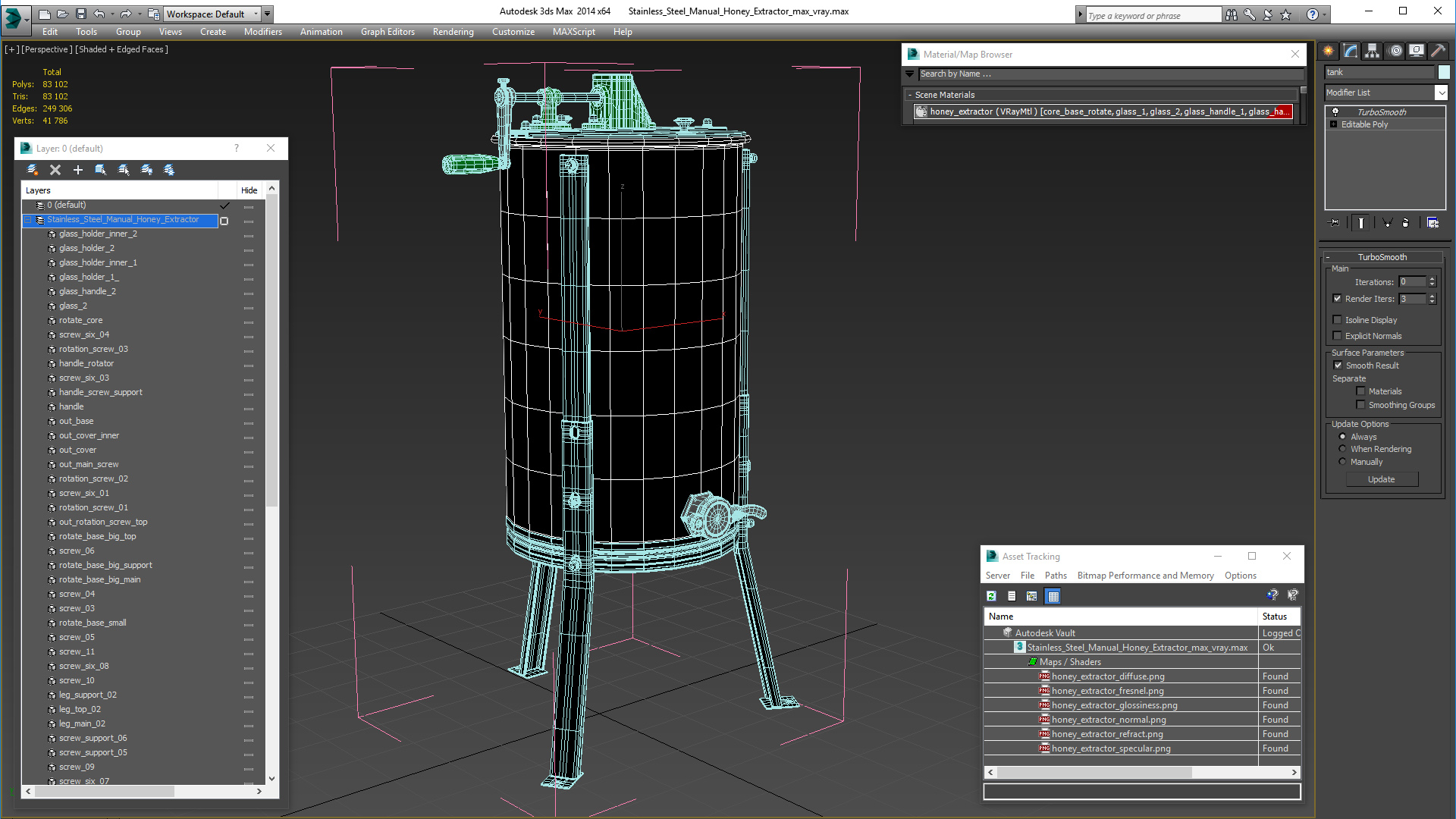Open the Paths menu in Asset Tracking

point(1055,576)
